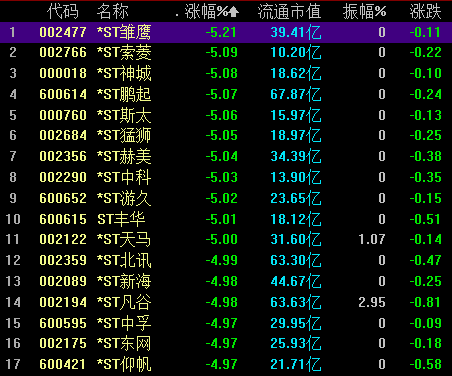Click market value 34.39亿
The width and height of the screenshot is (452, 376).
[x=296, y=156]
